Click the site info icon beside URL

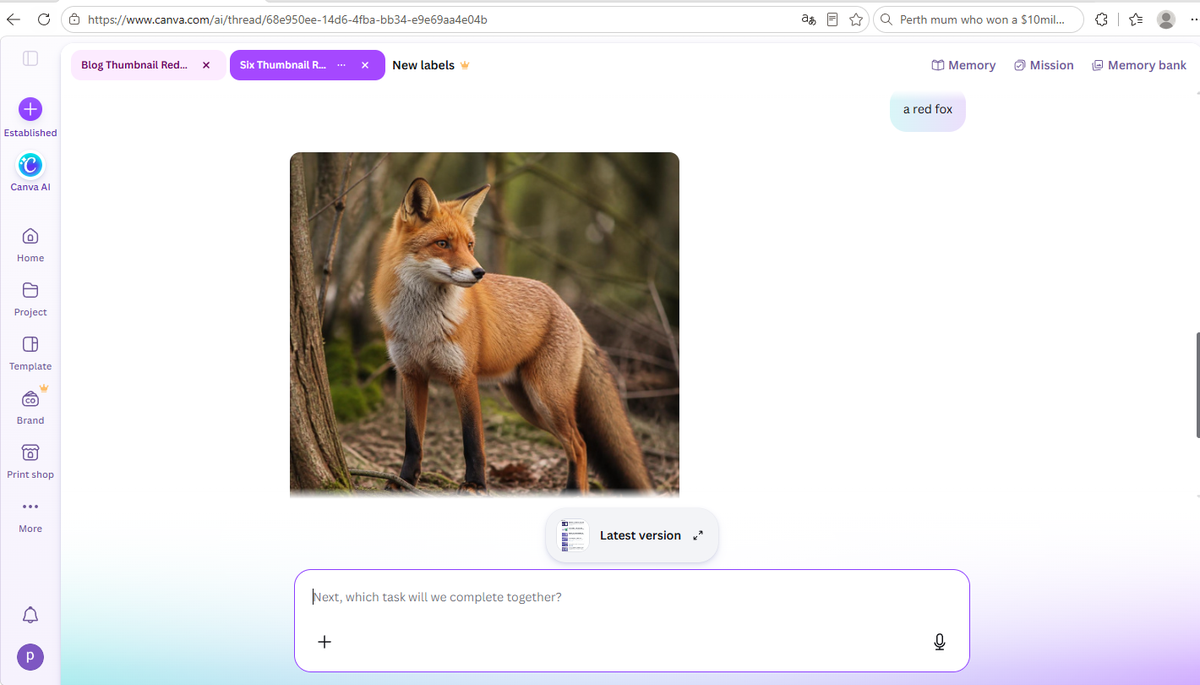click(74, 20)
